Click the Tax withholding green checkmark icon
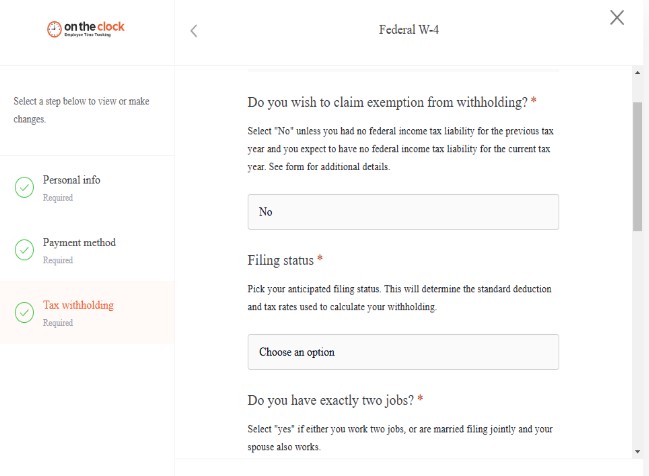 [x=24, y=313]
